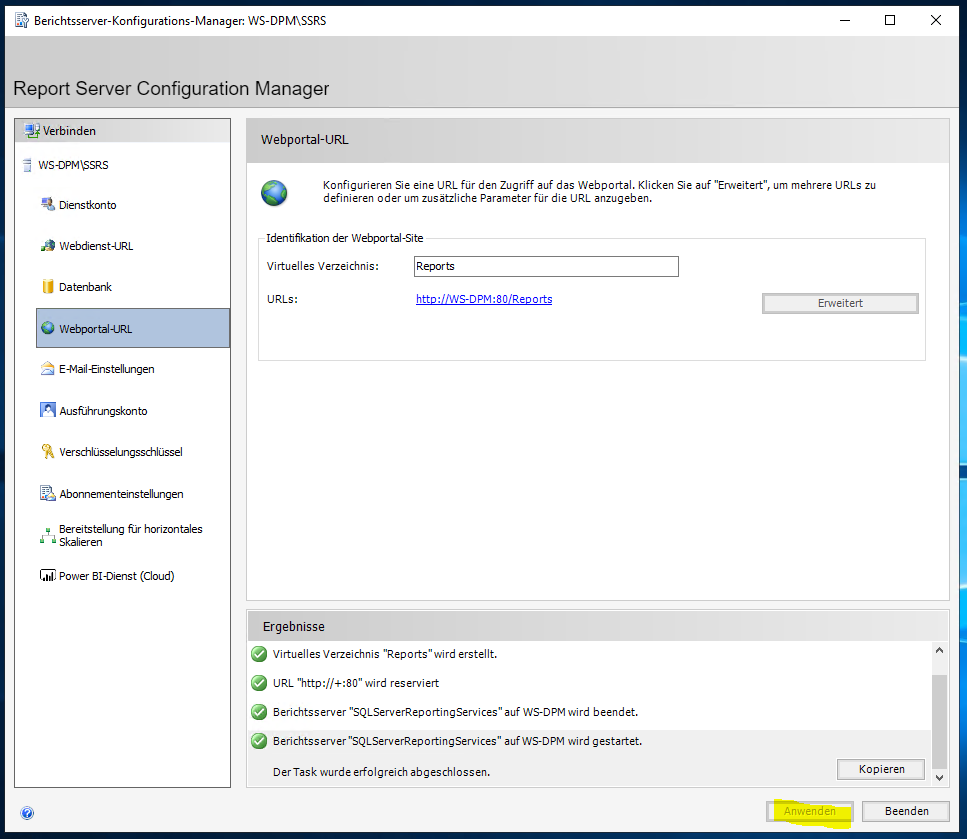Click the blue help question mark icon
Image resolution: width=967 pixels, height=839 pixels.
click(27, 813)
